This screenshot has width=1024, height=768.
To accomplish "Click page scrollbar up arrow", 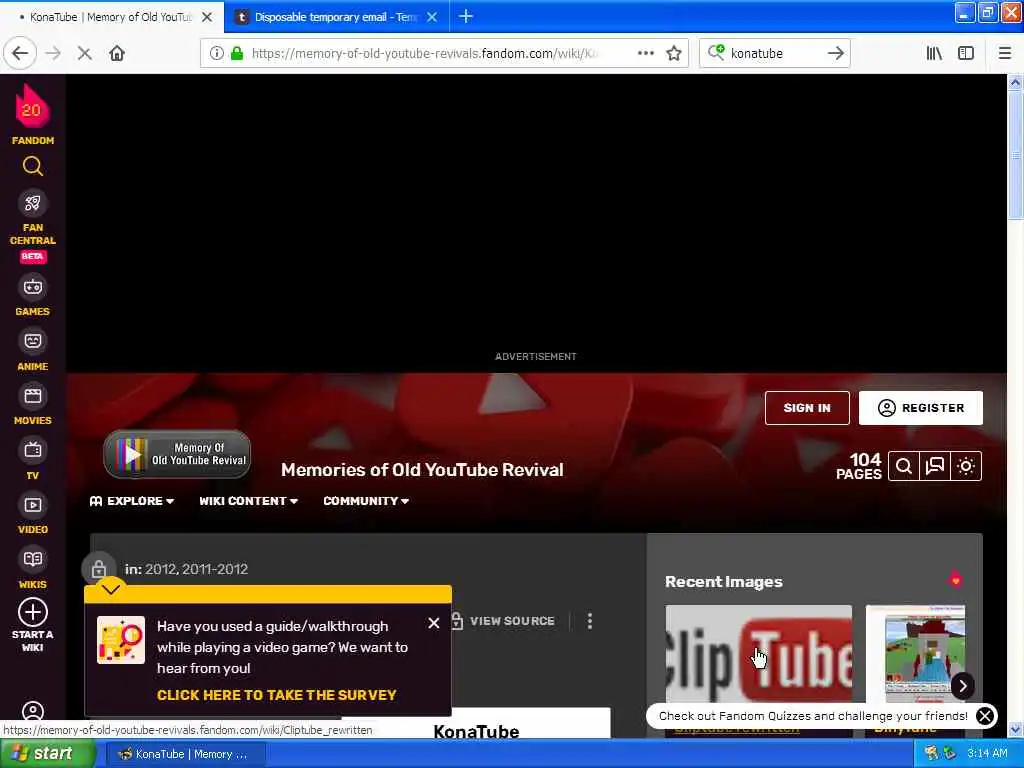I will pyautogui.click(x=1015, y=83).
